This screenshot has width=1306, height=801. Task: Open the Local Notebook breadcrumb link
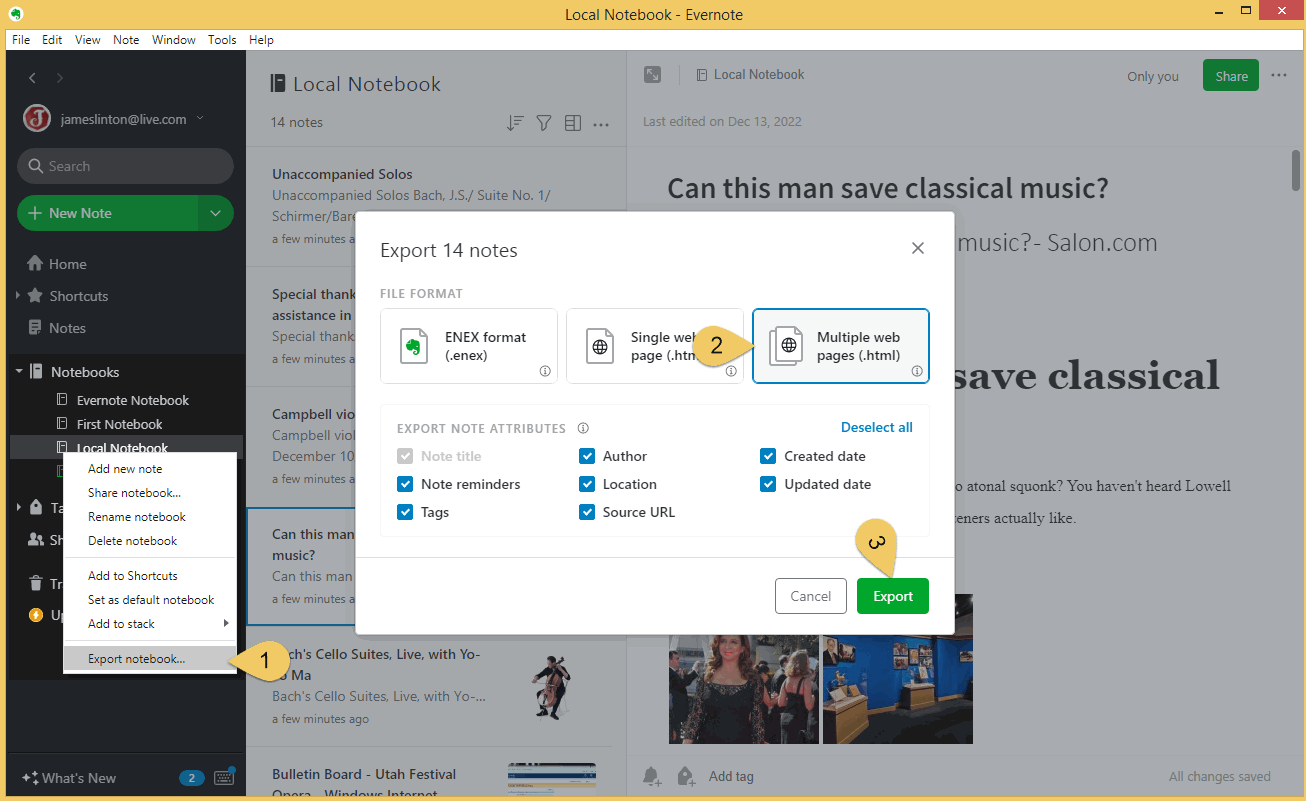pos(750,75)
